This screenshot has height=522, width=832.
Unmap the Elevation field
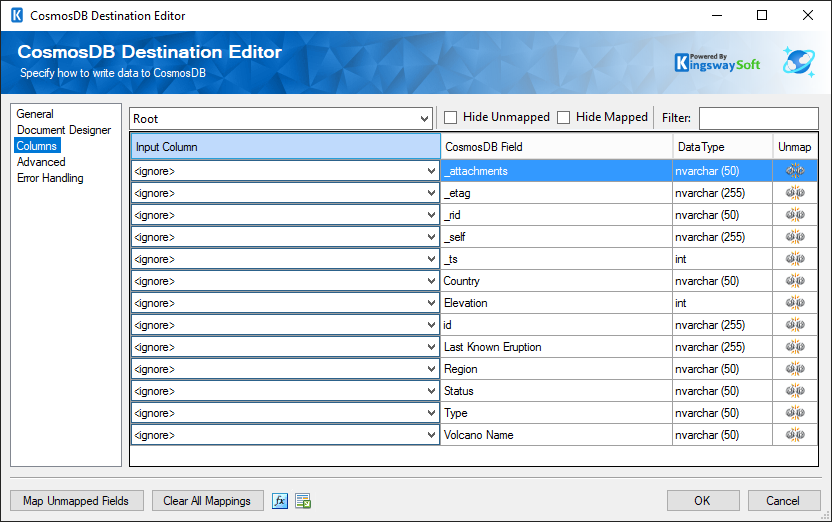pos(795,302)
